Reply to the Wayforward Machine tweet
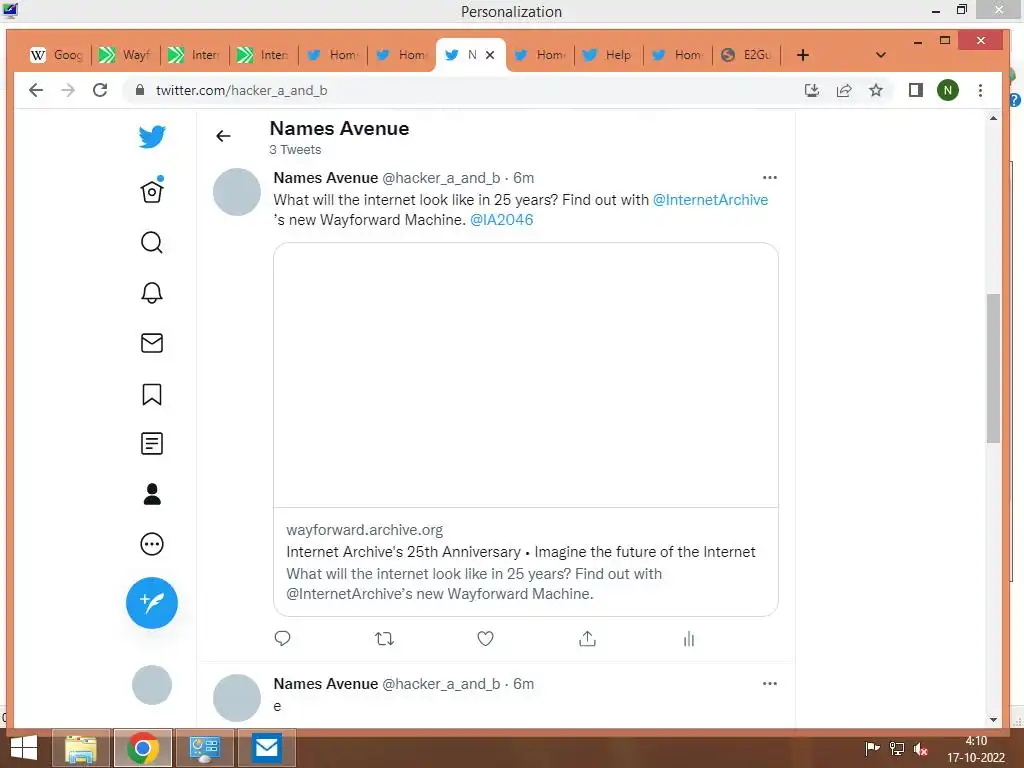1024x768 pixels. [x=282, y=638]
